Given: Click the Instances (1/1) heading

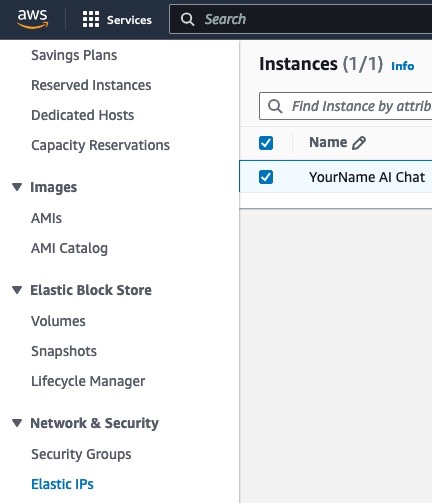Looking at the screenshot, I should [321, 64].
